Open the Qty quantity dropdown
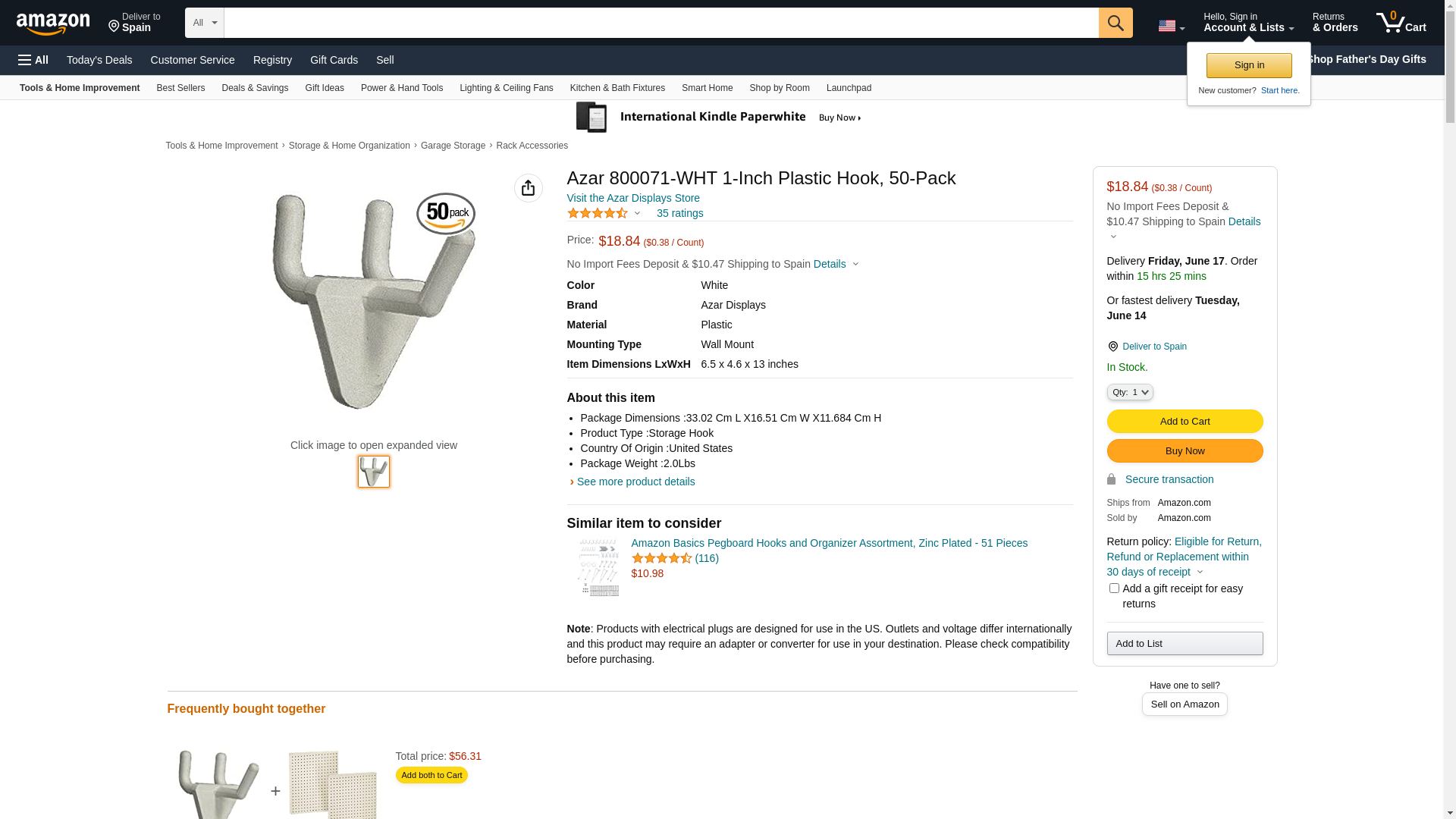 point(1130,392)
